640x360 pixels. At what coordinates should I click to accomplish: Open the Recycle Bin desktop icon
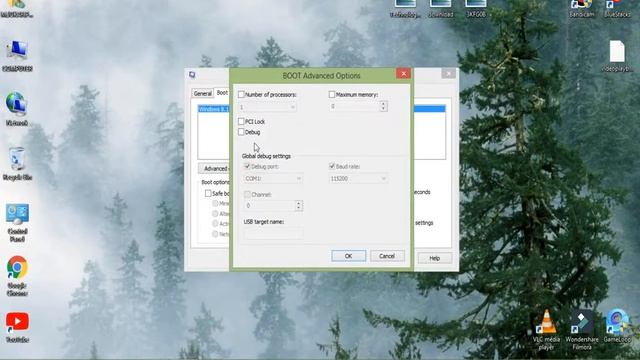click(17, 164)
